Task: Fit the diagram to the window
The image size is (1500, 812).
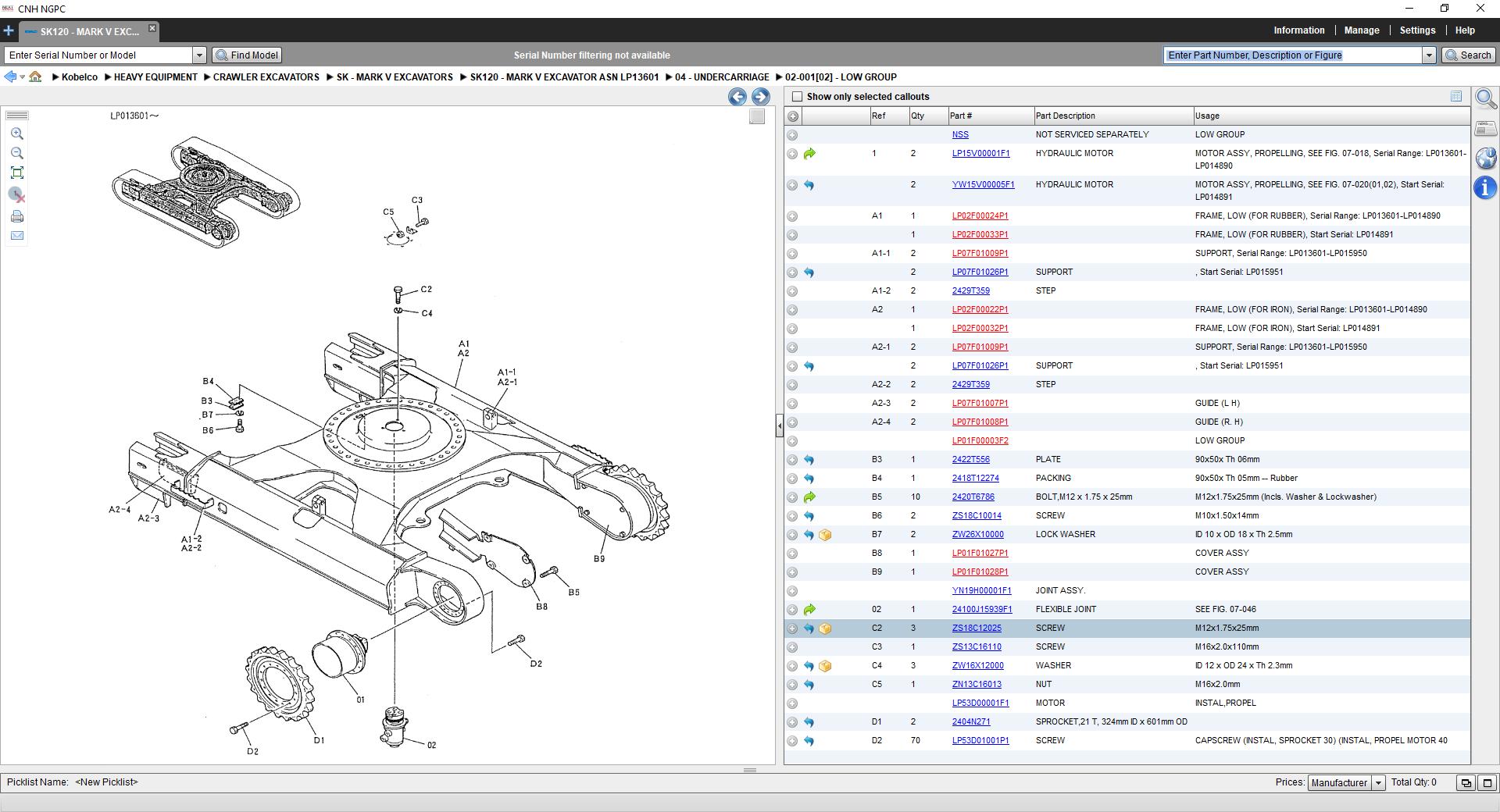Action: (x=17, y=173)
